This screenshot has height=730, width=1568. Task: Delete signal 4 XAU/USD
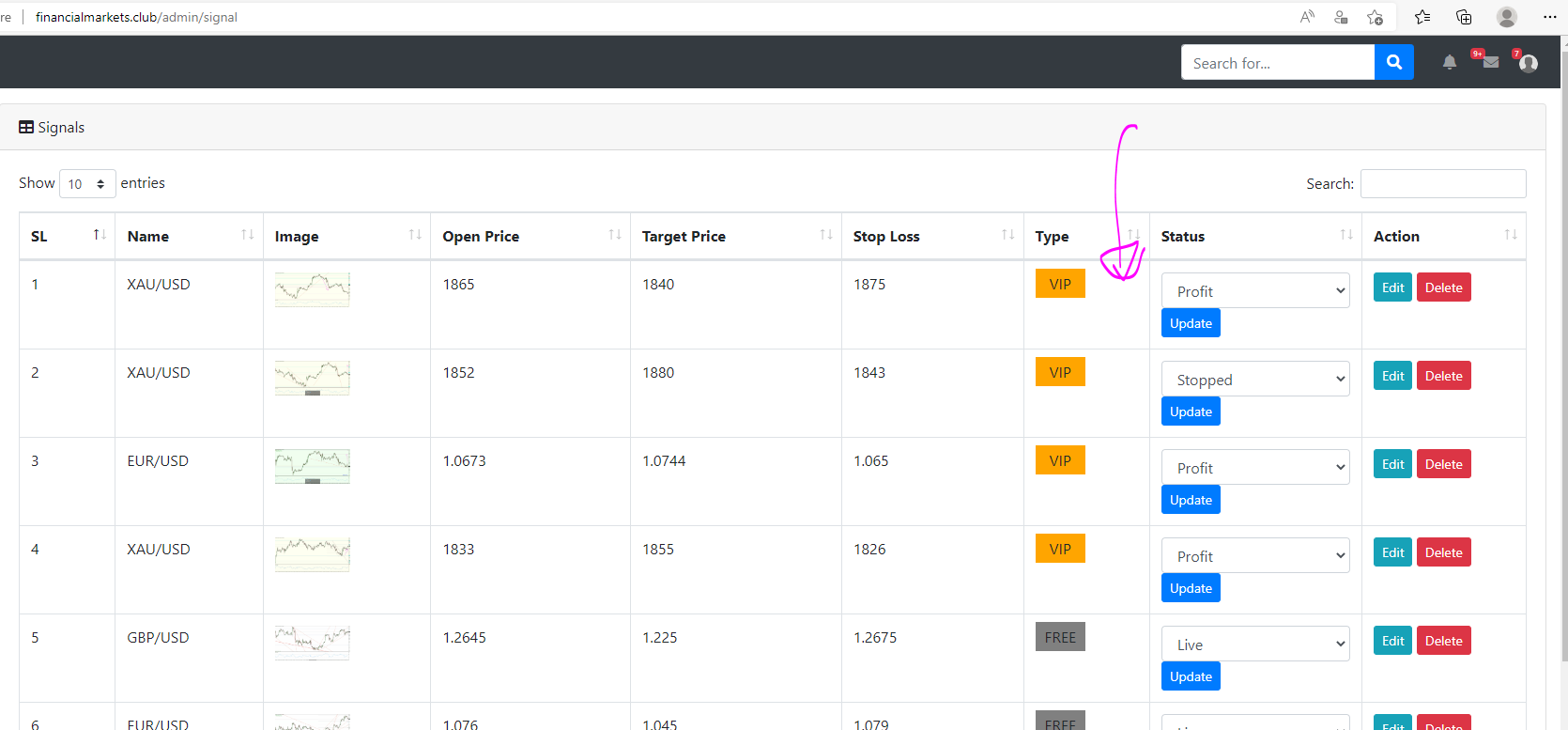tap(1443, 552)
